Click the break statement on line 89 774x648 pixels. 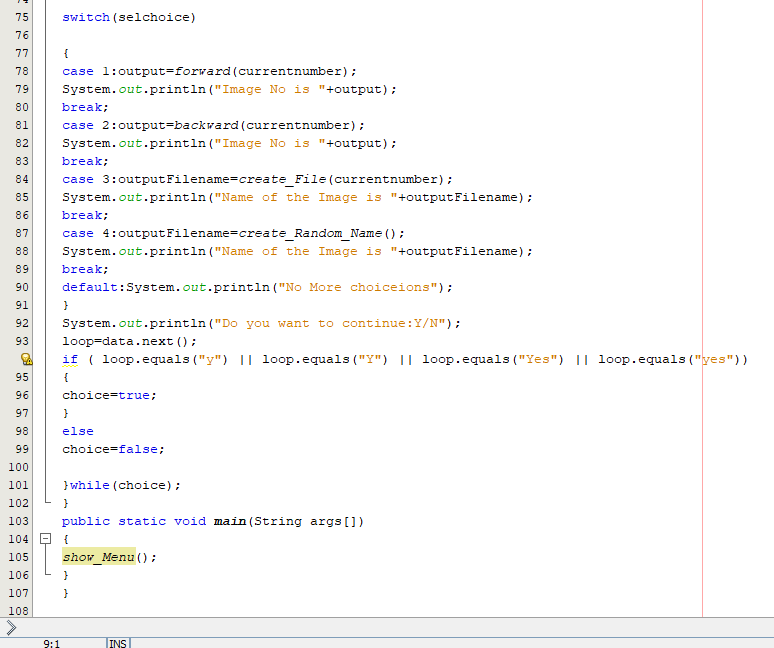coord(85,269)
